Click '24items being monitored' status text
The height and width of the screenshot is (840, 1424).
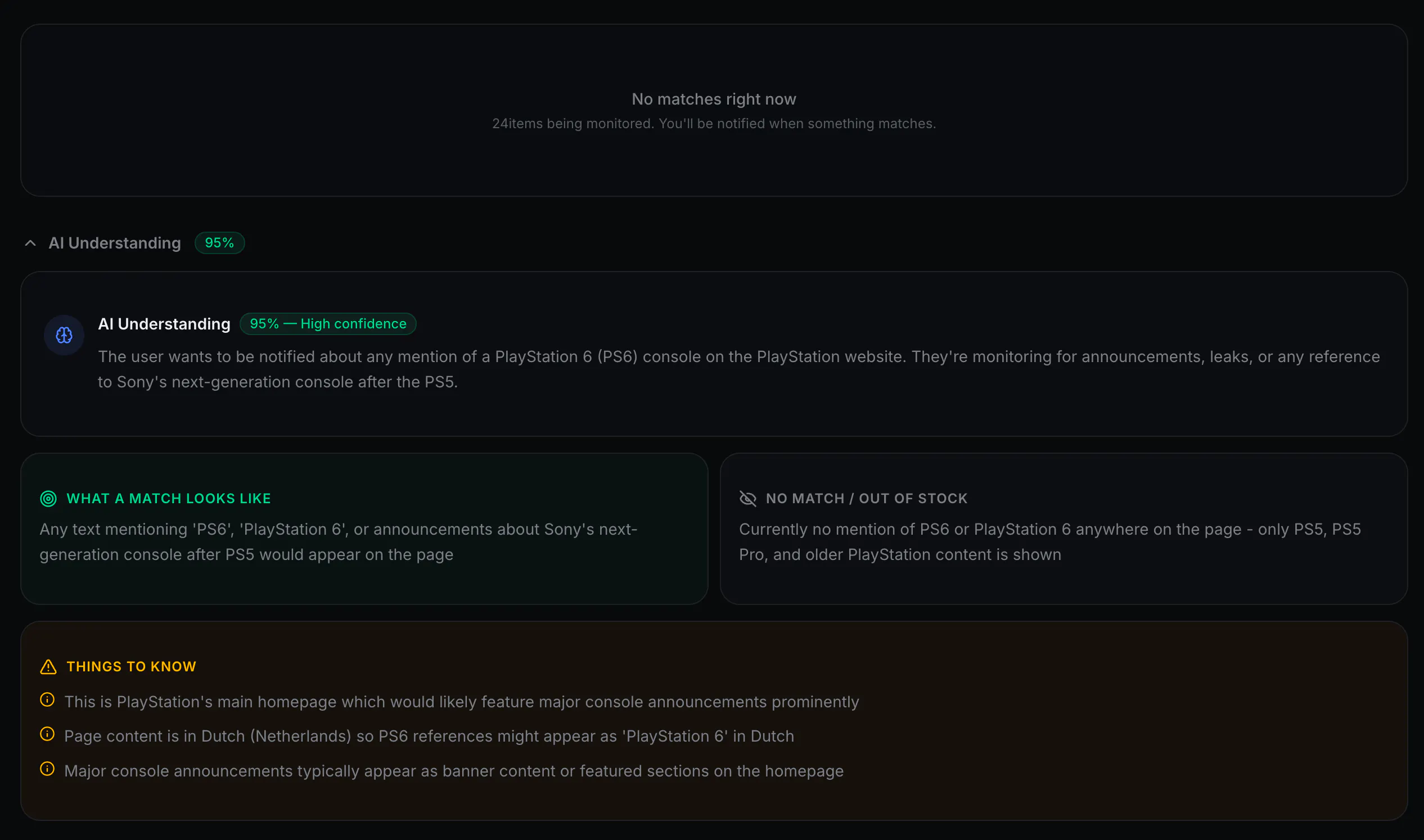[714, 123]
